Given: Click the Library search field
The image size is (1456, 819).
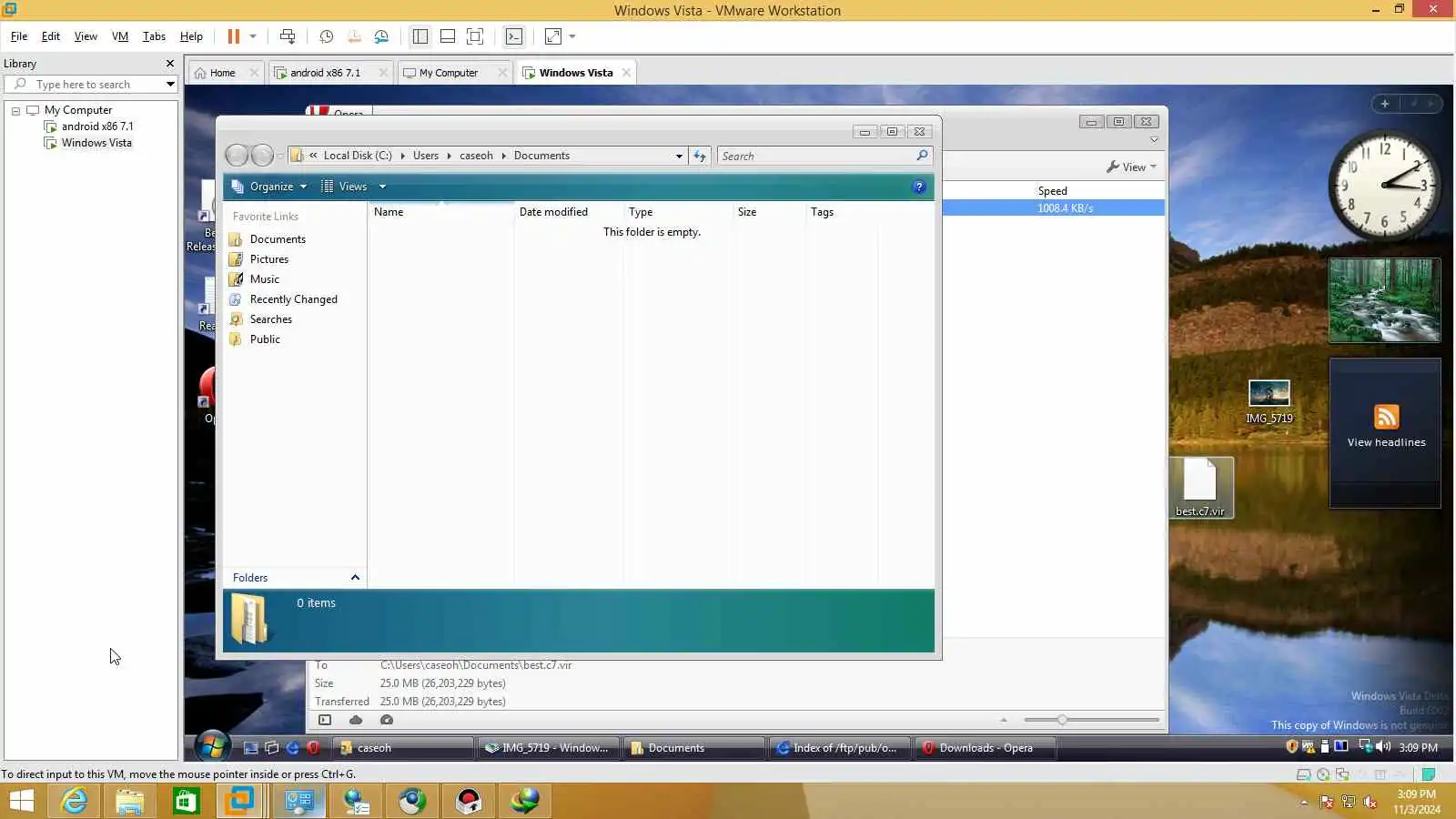Looking at the screenshot, I should pyautogui.click(x=89, y=84).
